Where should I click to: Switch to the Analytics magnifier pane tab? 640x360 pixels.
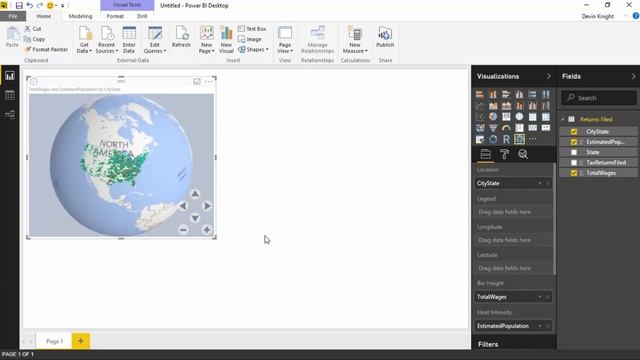tap(523, 154)
